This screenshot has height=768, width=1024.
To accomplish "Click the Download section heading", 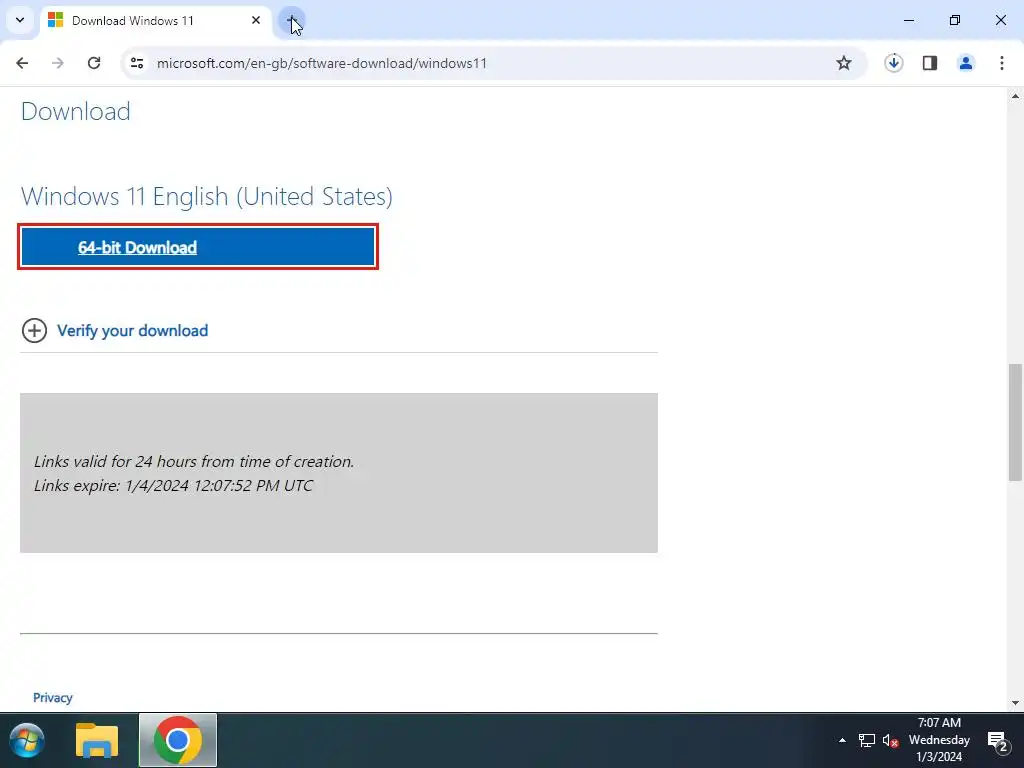I will click(x=76, y=111).
